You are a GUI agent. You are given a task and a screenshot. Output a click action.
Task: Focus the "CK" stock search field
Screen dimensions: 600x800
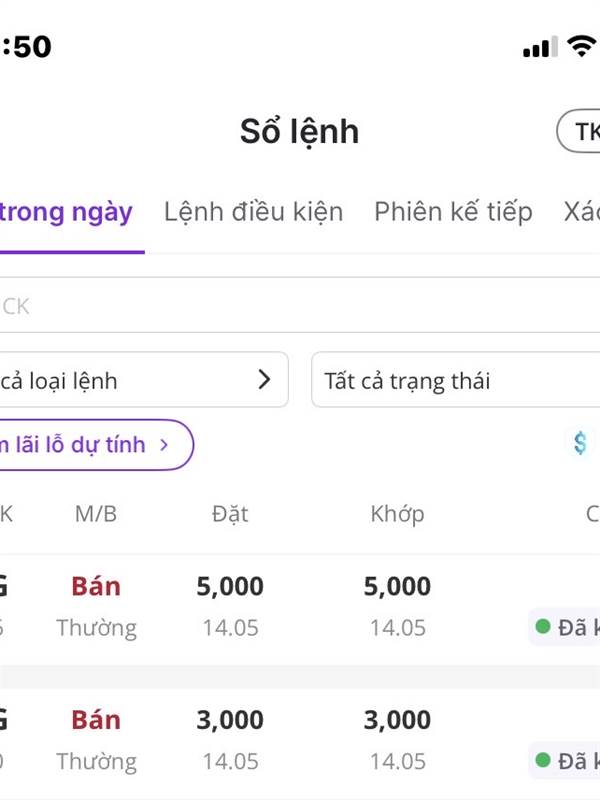click(300, 306)
